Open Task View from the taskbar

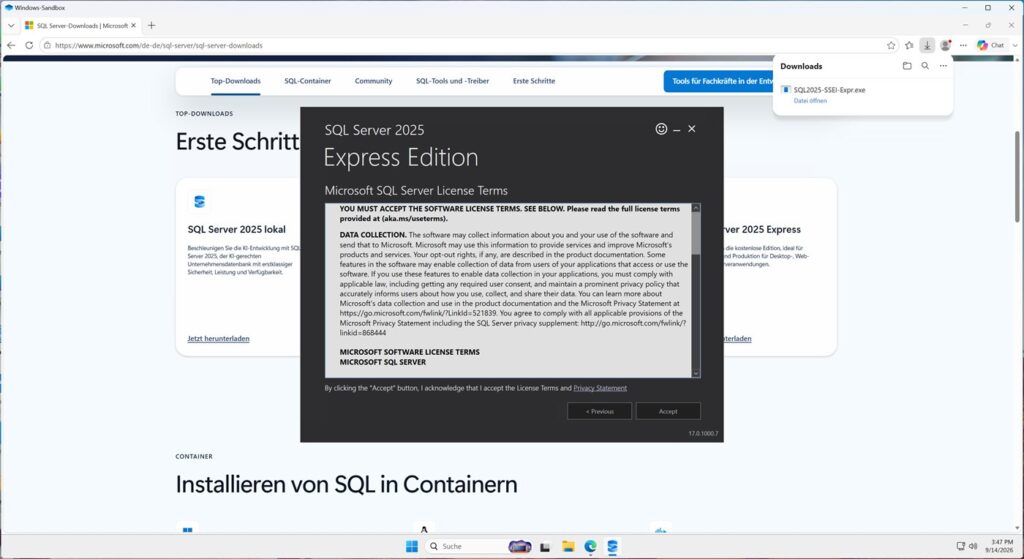click(x=545, y=547)
